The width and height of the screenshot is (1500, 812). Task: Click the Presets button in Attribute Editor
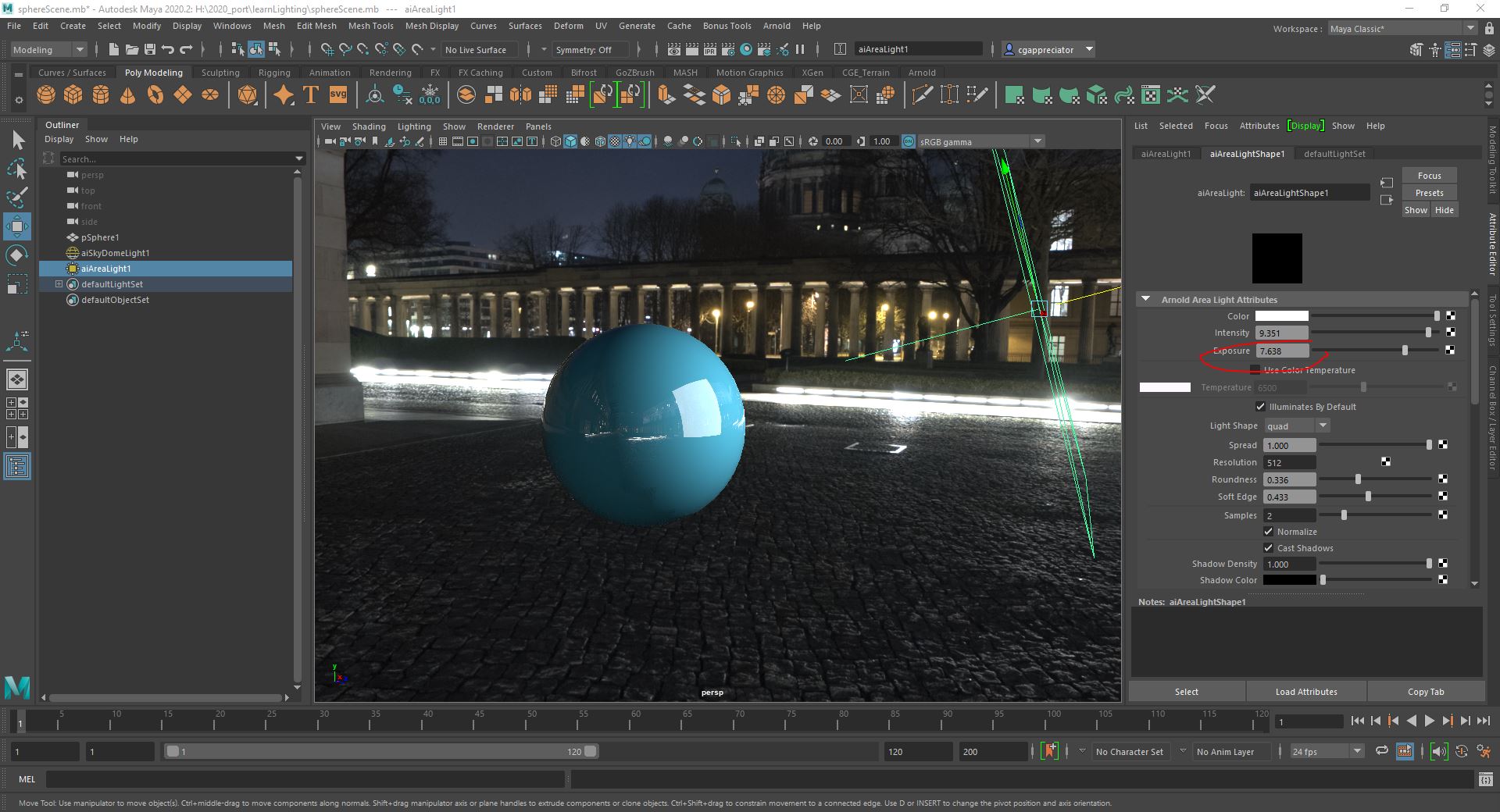1429,192
